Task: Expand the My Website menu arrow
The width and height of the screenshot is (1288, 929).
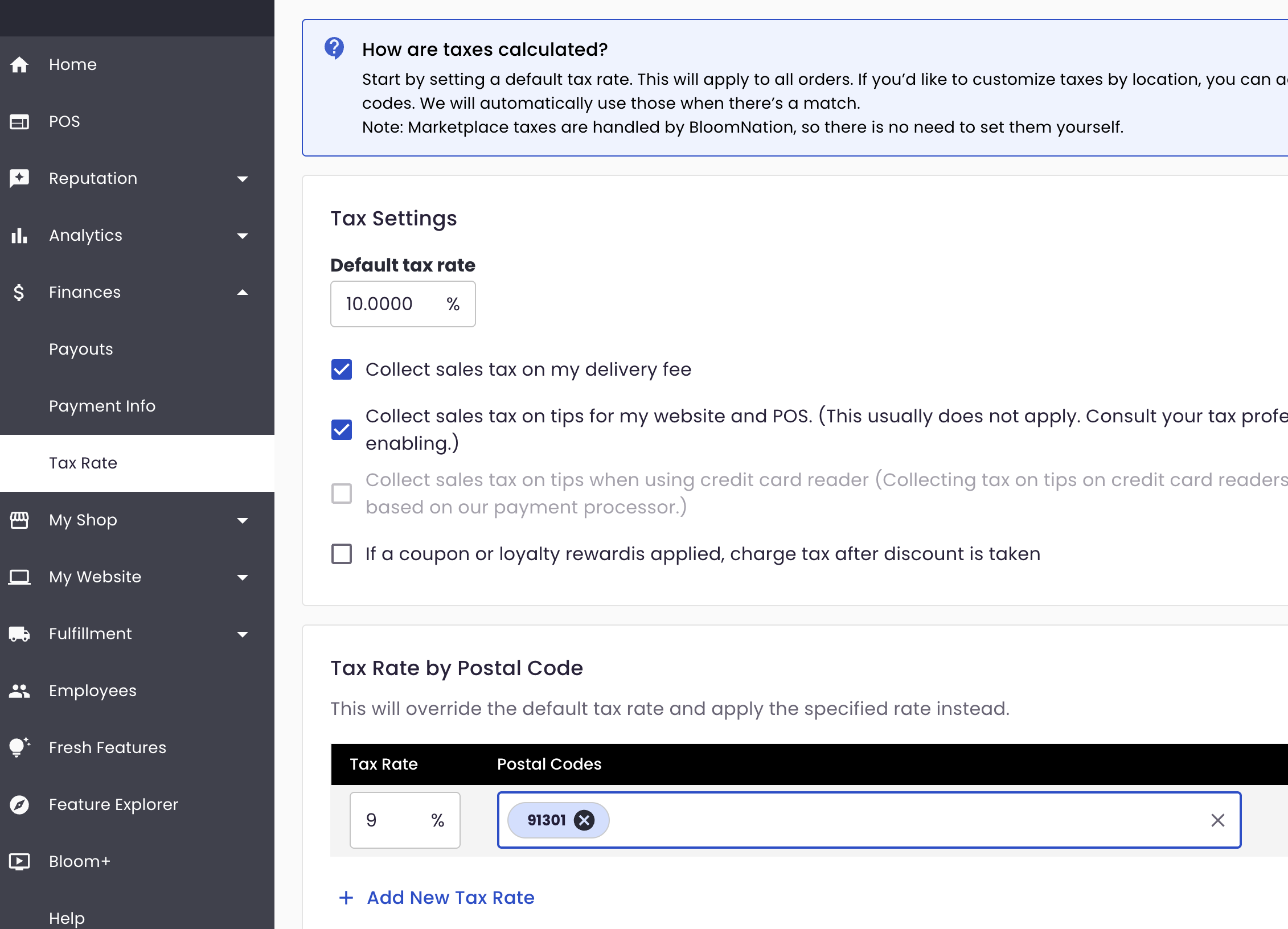Action: [243, 578]
